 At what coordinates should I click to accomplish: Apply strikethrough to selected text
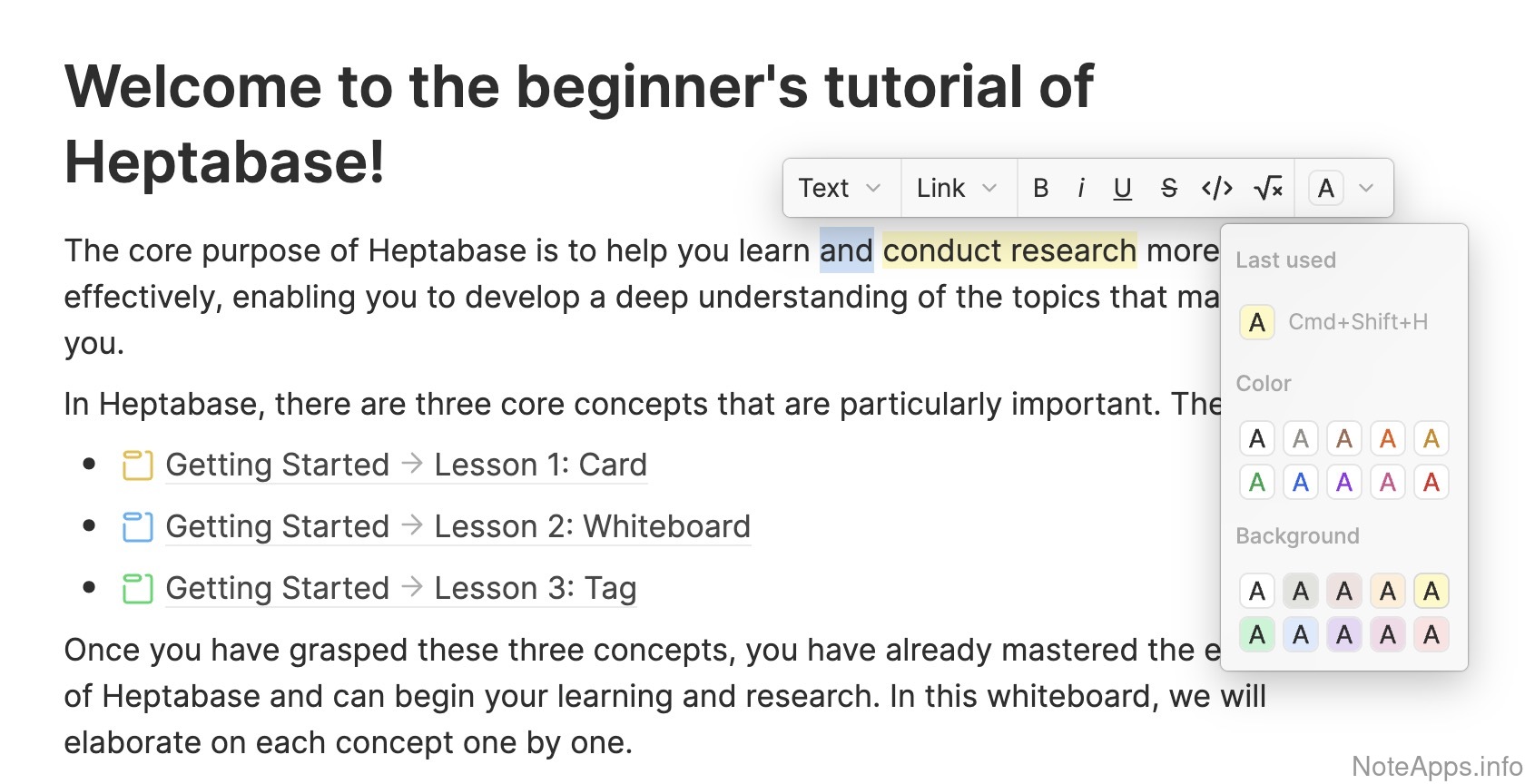[1169, 188]
